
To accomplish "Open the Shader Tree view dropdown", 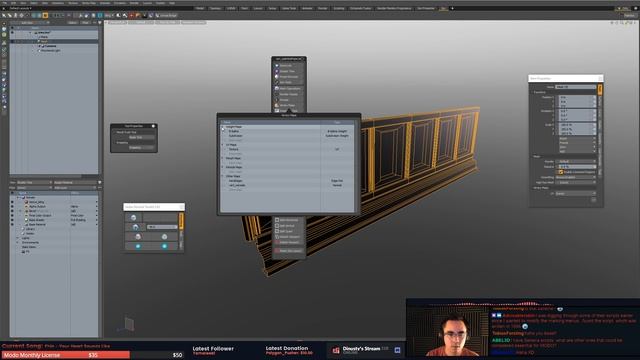I will (35, 182).
